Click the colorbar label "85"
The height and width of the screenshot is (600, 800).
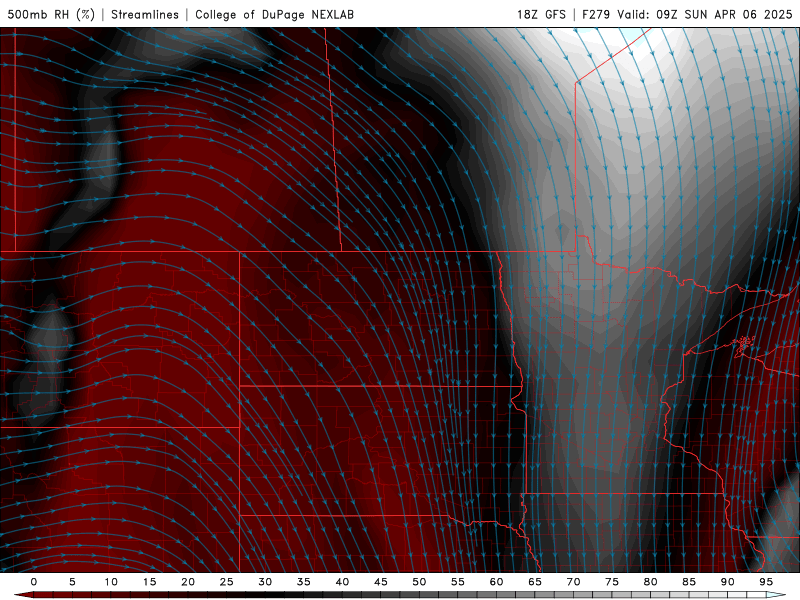[x=689, y=582]
